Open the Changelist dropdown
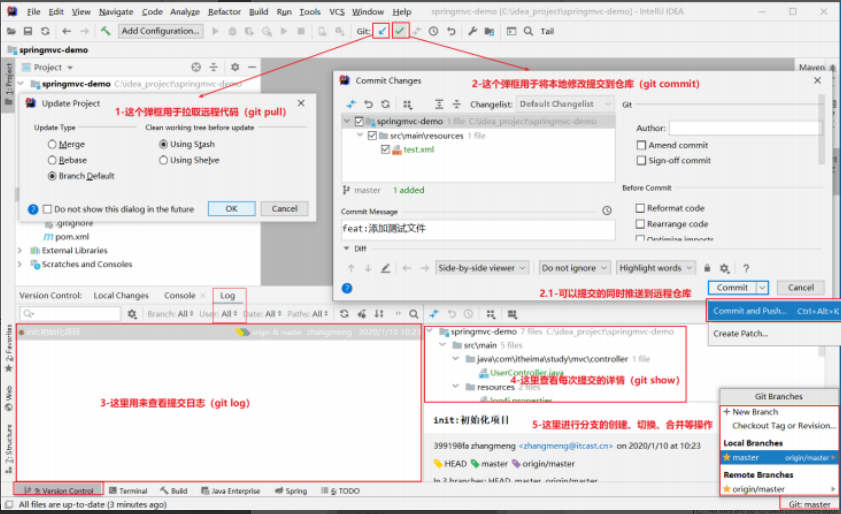This screenshot has width=841, height=514. point(565,104)
